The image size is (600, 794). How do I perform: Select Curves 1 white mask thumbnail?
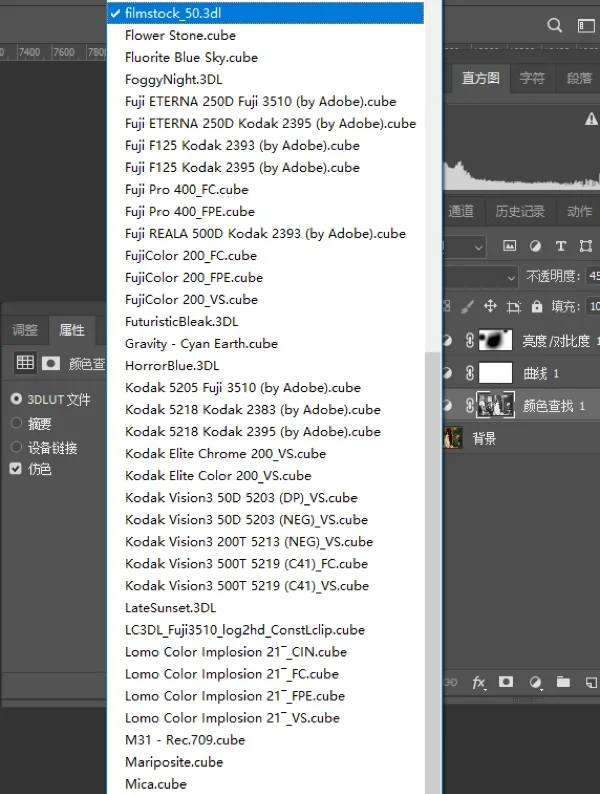(495, 373)
